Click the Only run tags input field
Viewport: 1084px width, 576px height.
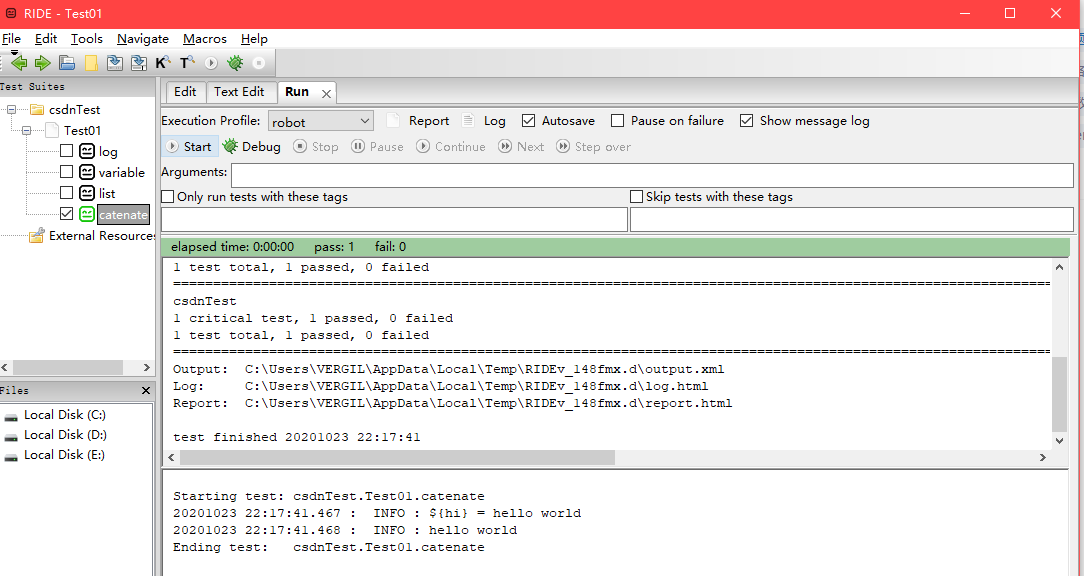(x=394, y=219)
